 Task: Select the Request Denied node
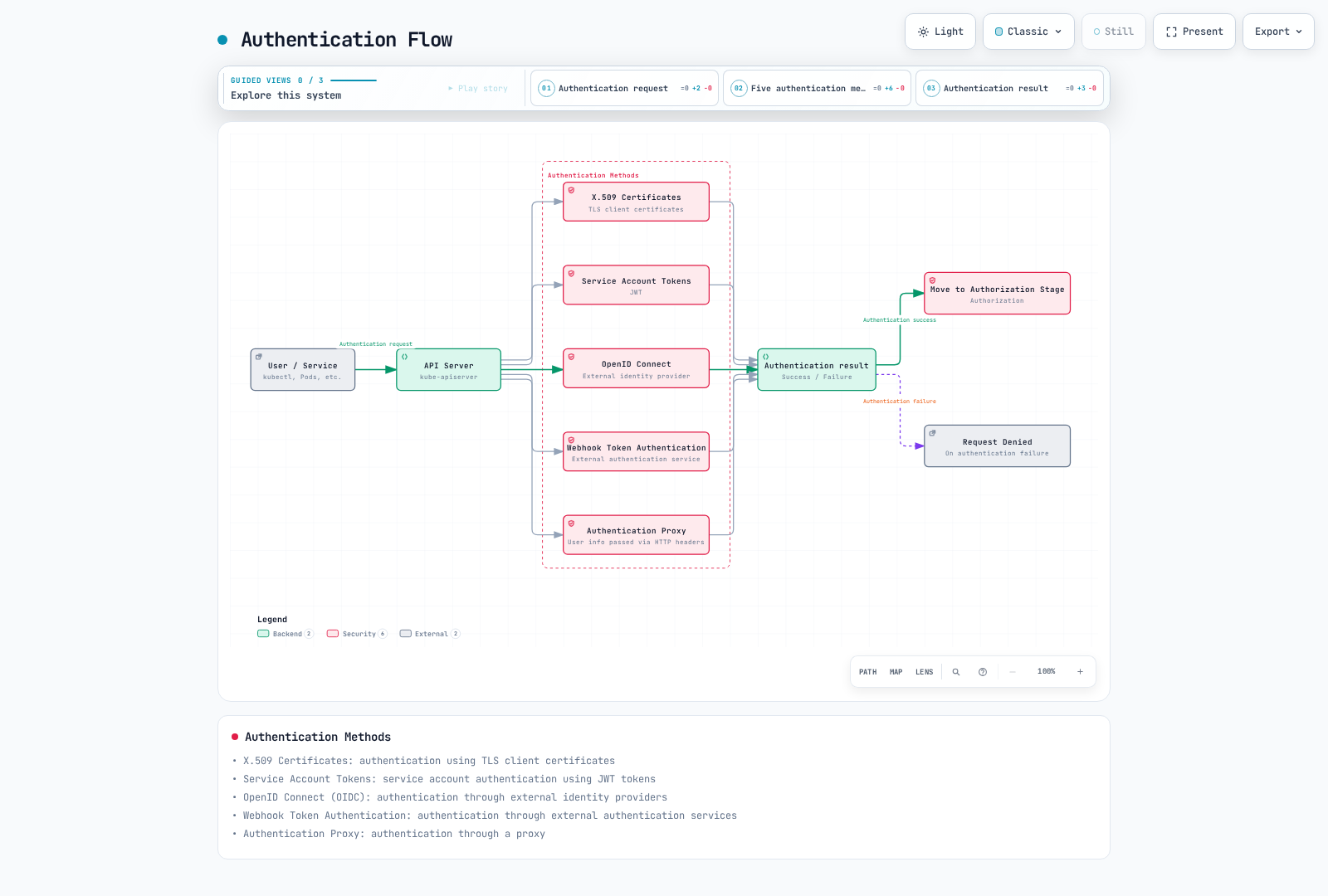(x=998, y=446)
